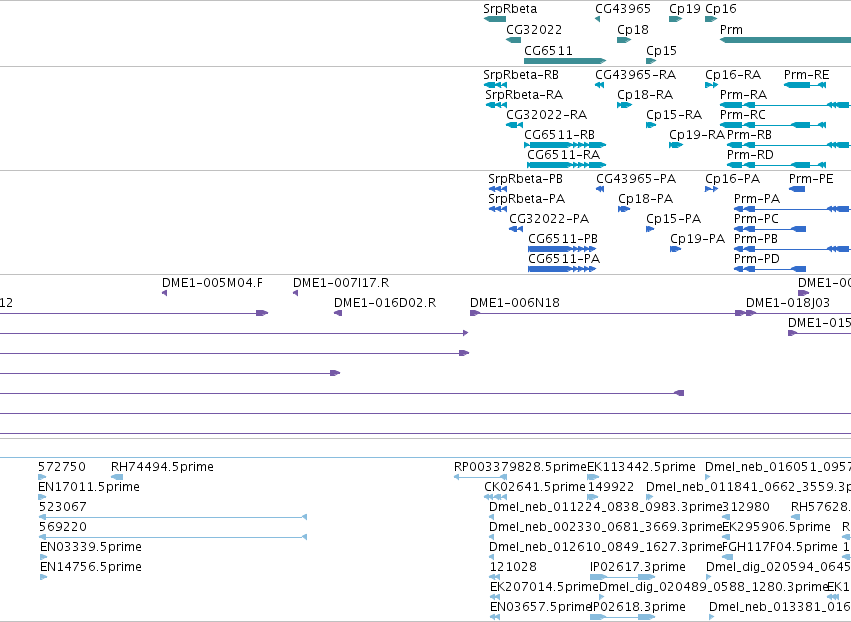Click BAC clone DME1-018J03

[x=798, y=313]
